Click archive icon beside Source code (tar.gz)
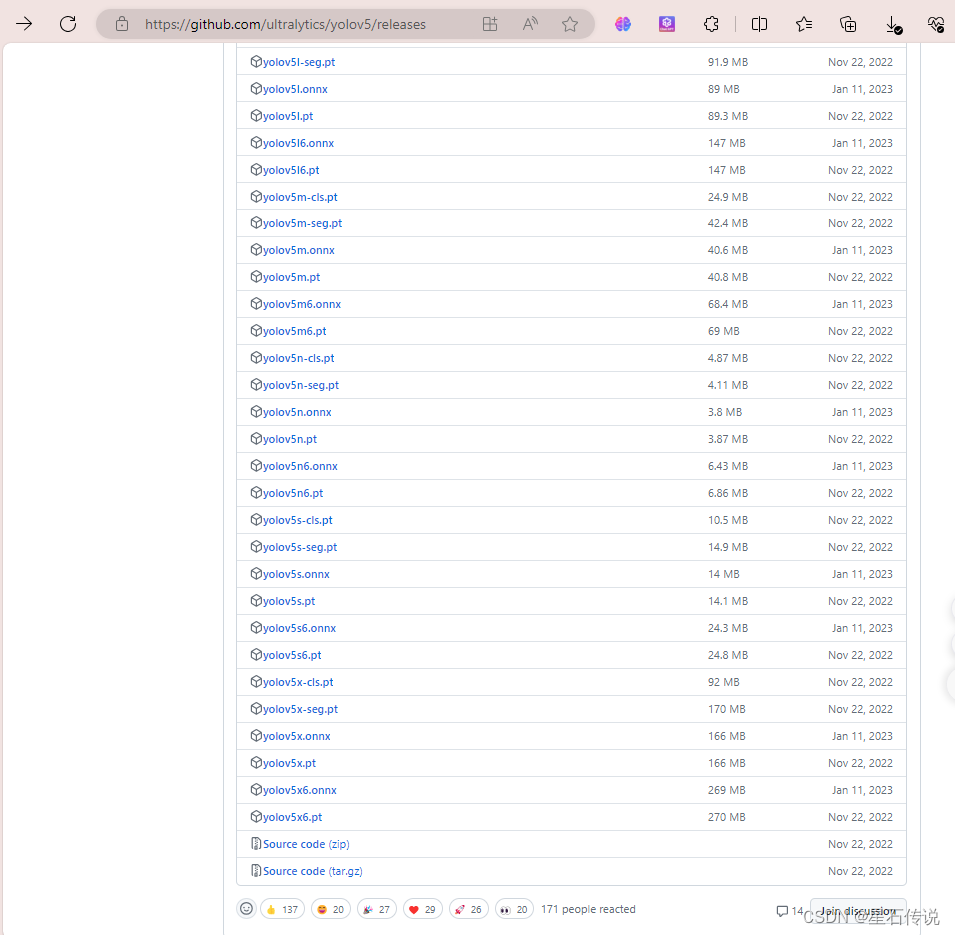Screen dimensions: 955x935 (x=256, y=870)
